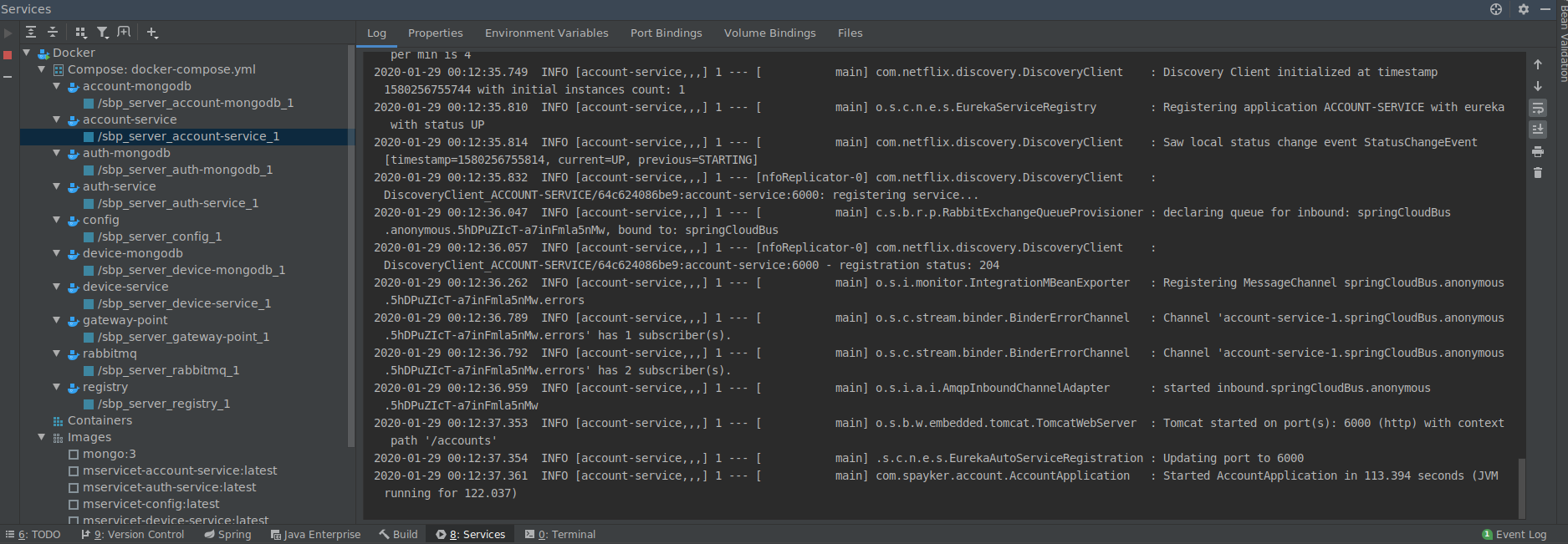Image resolution: width=1568 pixels, height=544 pixels.
Task: Toggle soft-wrap for log output
Action: point(1537,108)
